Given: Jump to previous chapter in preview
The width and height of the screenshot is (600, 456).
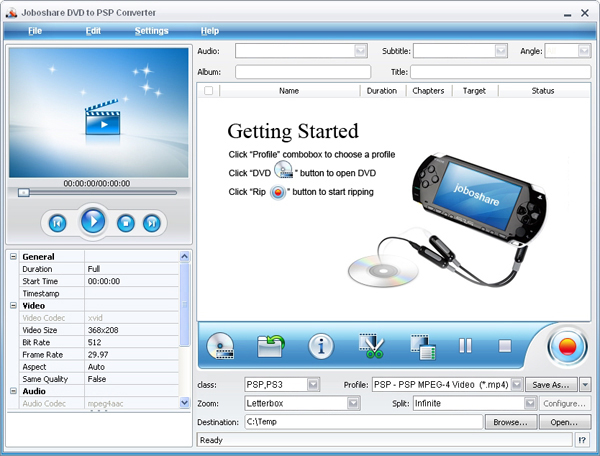Looking at the screenshot, I should coord(57,223).
